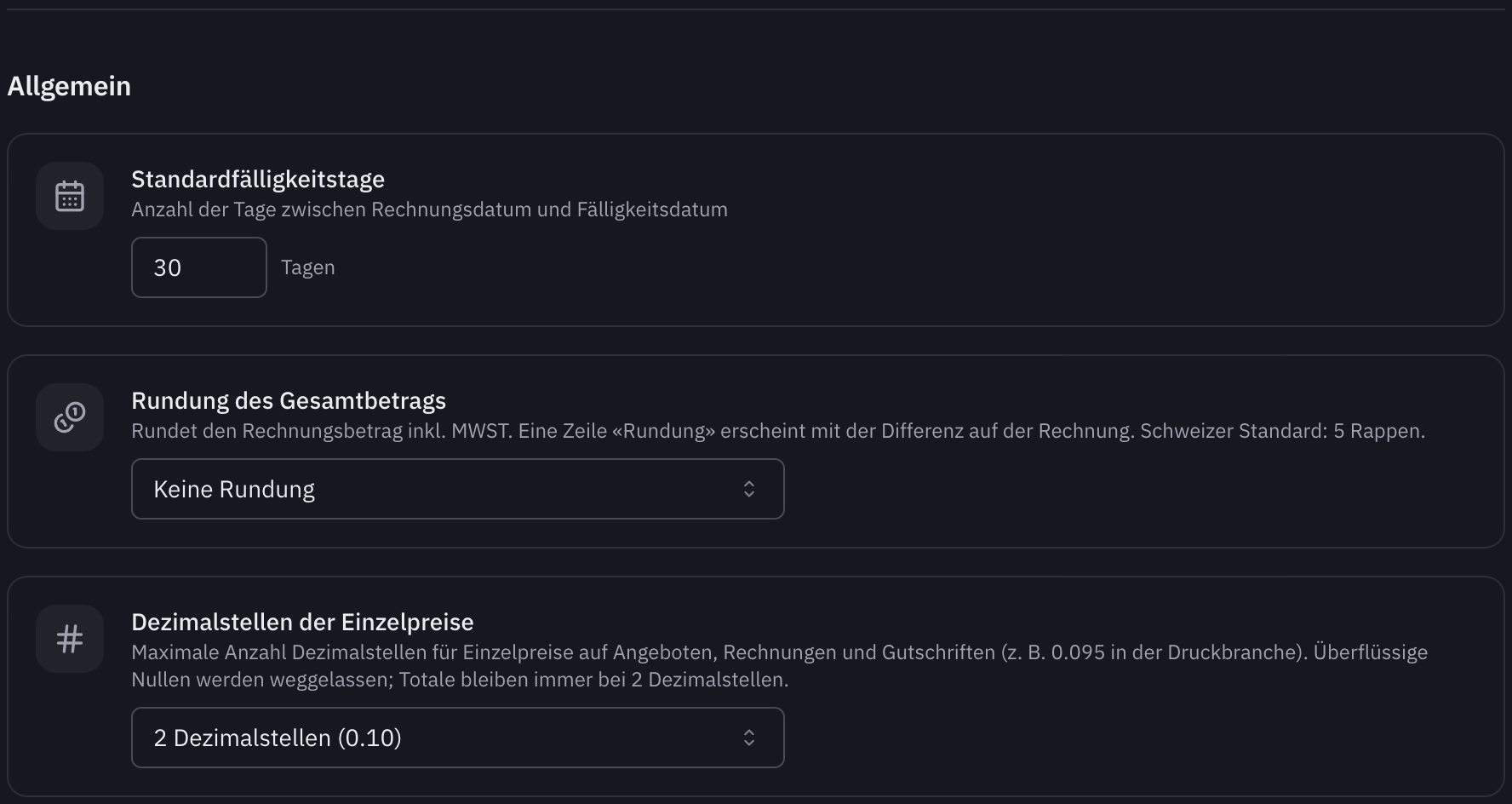Open the Keine Rundung dropdown

click(458, 489)
